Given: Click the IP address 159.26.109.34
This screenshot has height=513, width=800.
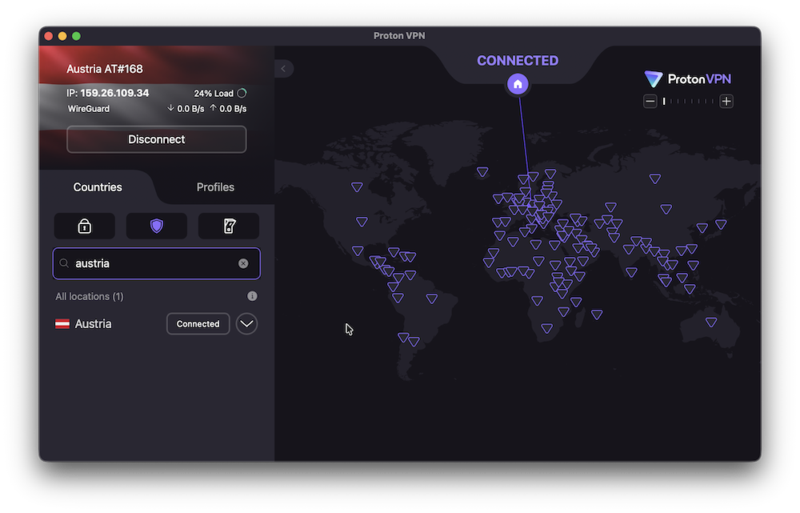Looking at the screenshot, I should click(114, 93).
